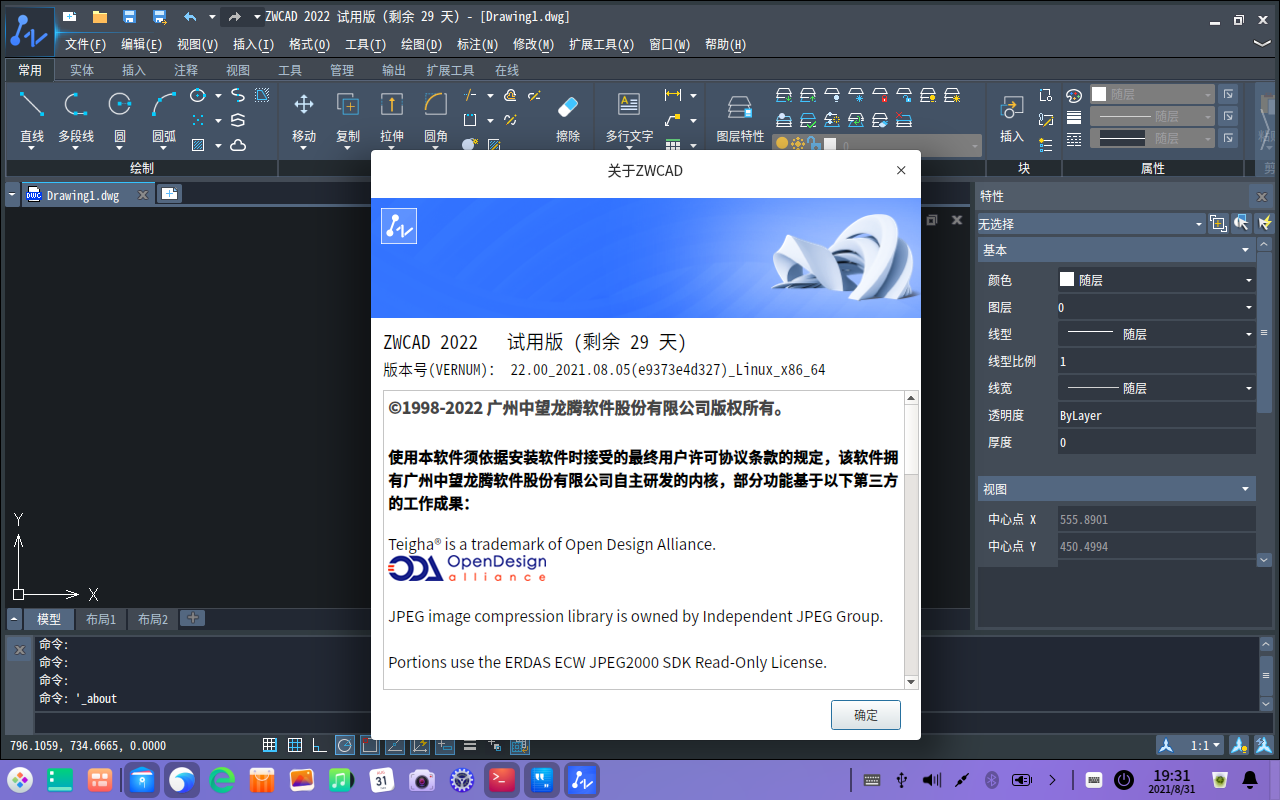
Task: Select the Arc (圆弧) tool
Action: pyautogui.click(x=164, y=118)
